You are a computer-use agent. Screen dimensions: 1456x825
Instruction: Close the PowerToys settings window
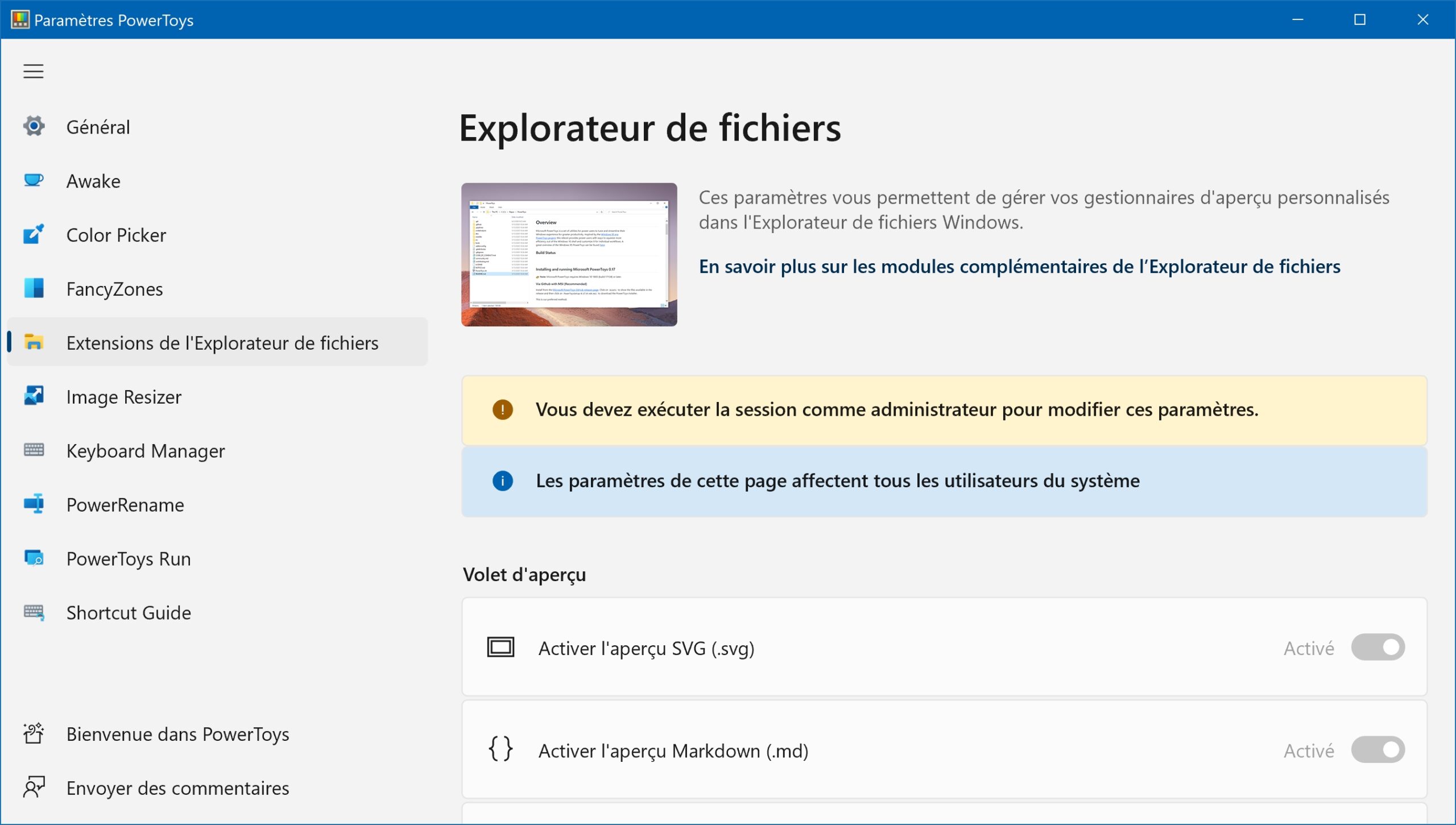pos(1423,20)
